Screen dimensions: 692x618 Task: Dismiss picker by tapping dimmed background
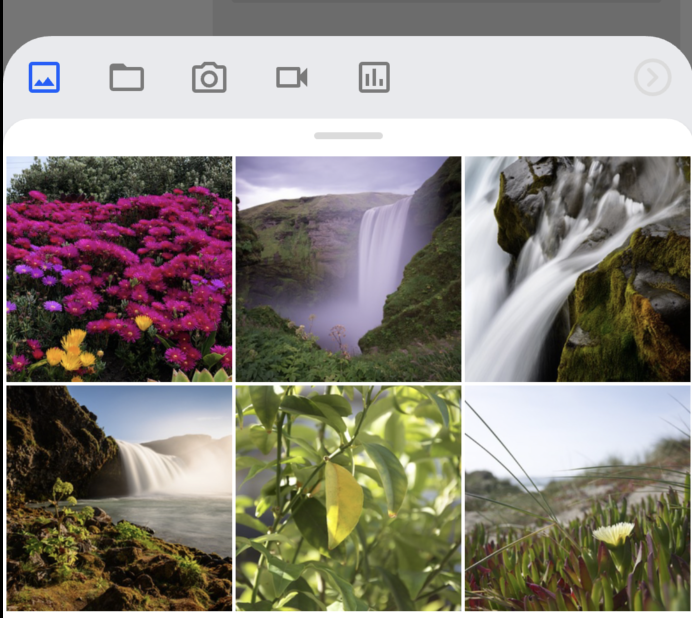pos(346,15)
